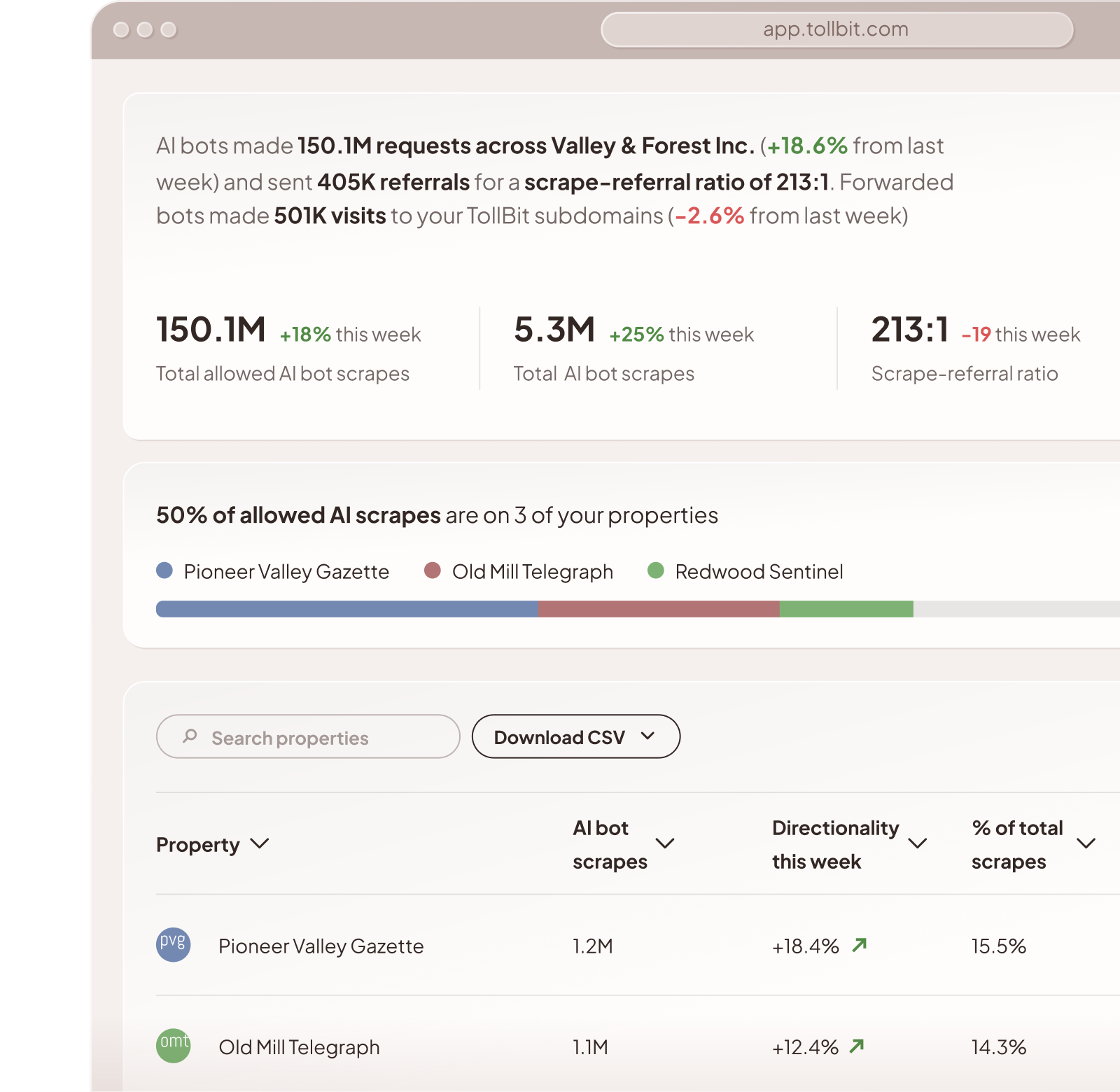Open the Directionality this week dropdown

tap(918, 845)
